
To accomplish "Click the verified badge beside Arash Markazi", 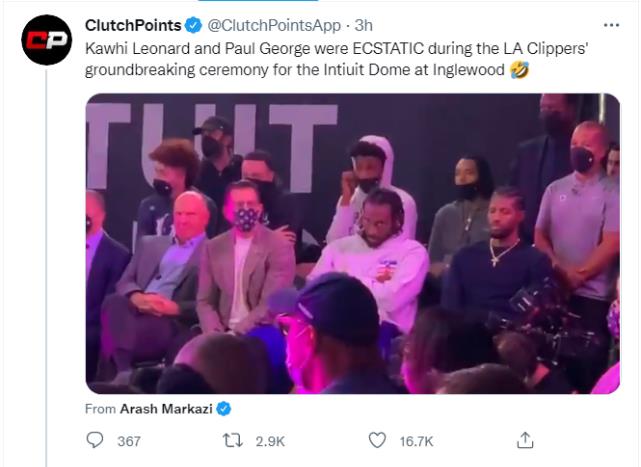I will 225,408.
